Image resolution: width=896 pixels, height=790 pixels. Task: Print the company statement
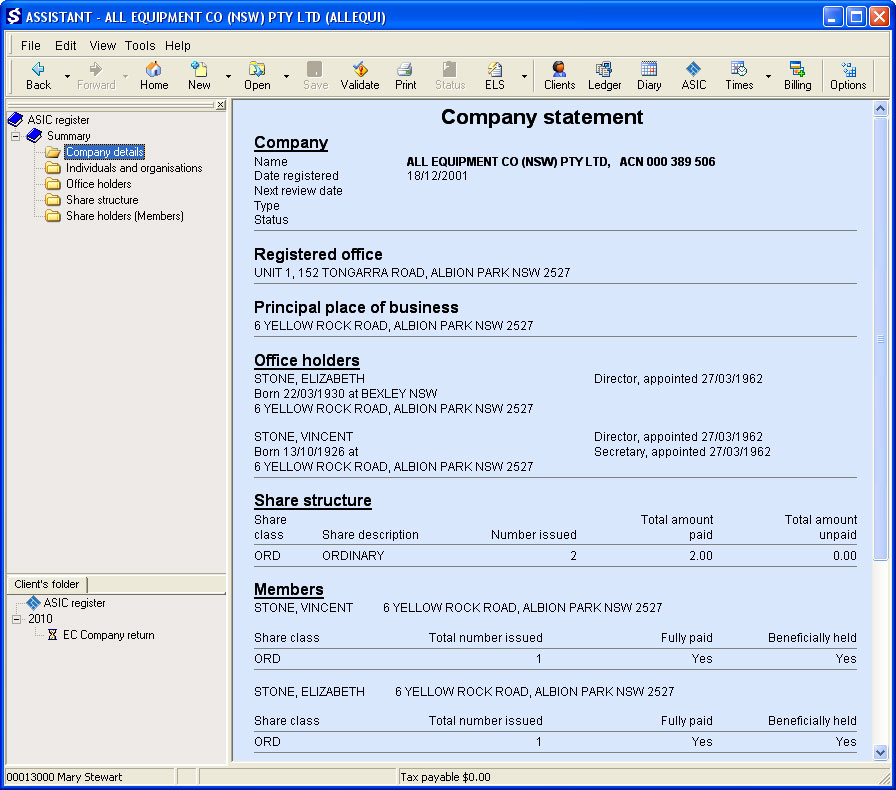(x=406, y=76)
